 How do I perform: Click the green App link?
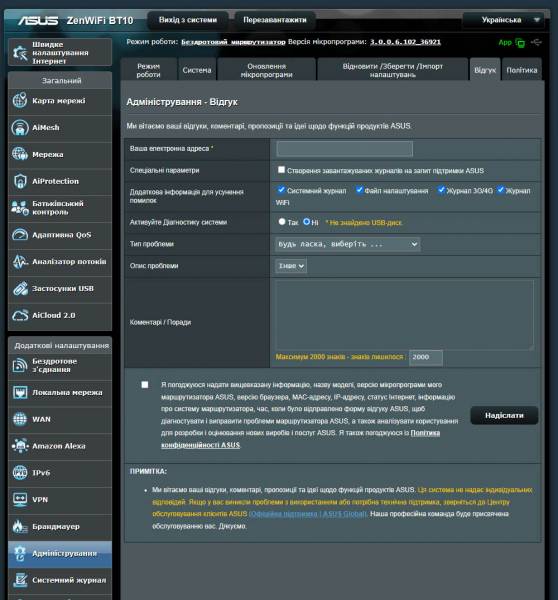pyautogui.click(x=505, y=42)
